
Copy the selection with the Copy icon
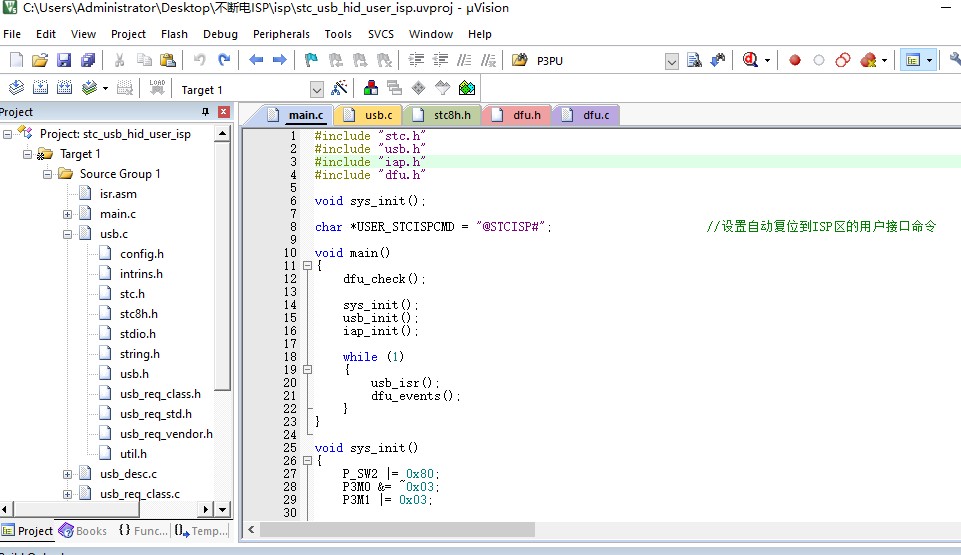point(144,60)
